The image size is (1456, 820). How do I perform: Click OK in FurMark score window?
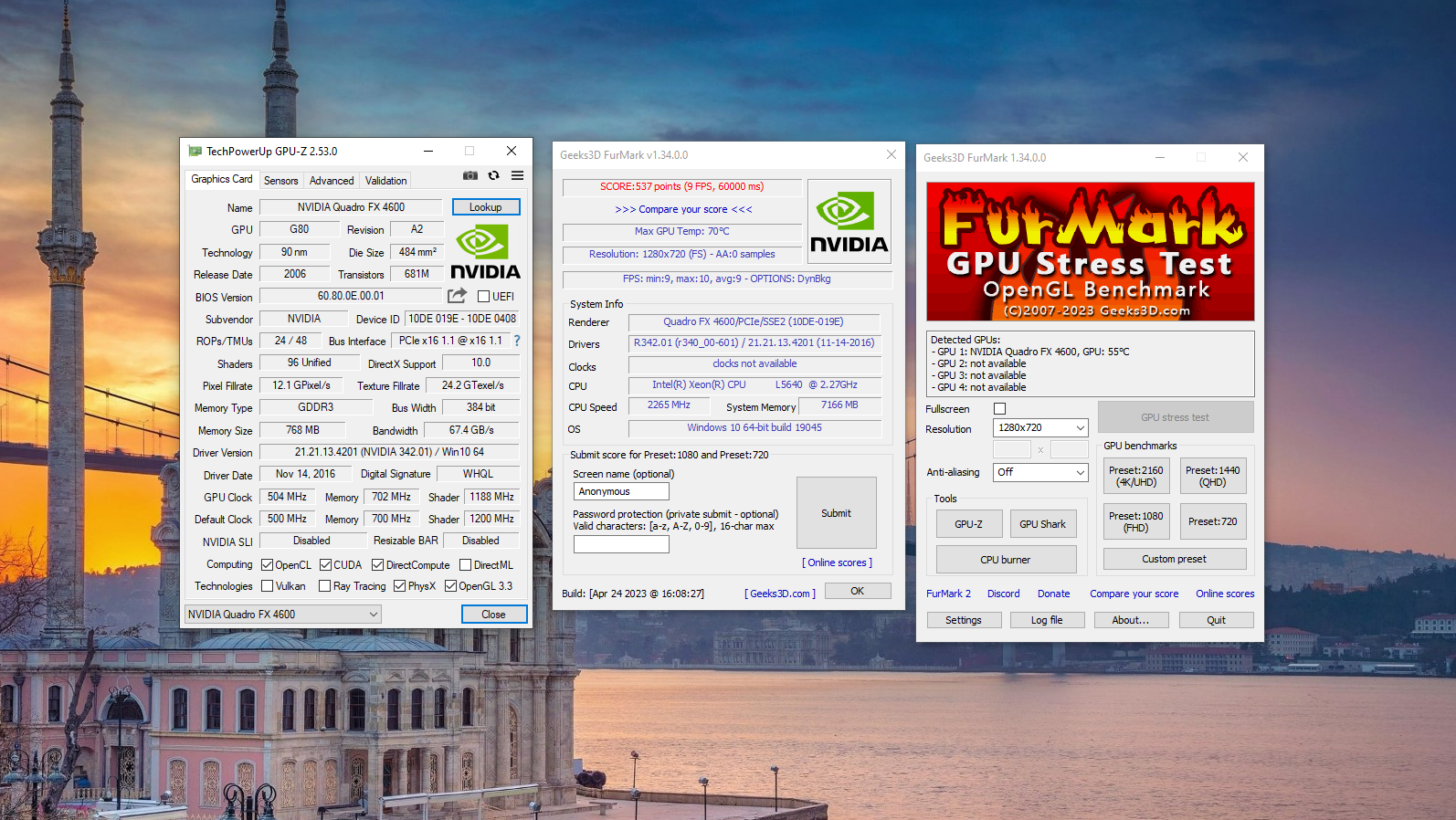pos(858,591)
